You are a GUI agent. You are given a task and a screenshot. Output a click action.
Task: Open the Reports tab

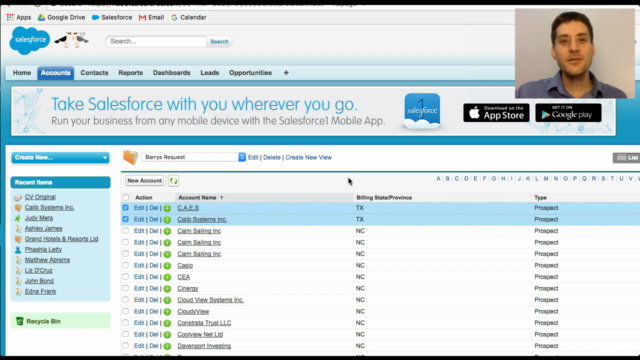[x=131, y=73]
